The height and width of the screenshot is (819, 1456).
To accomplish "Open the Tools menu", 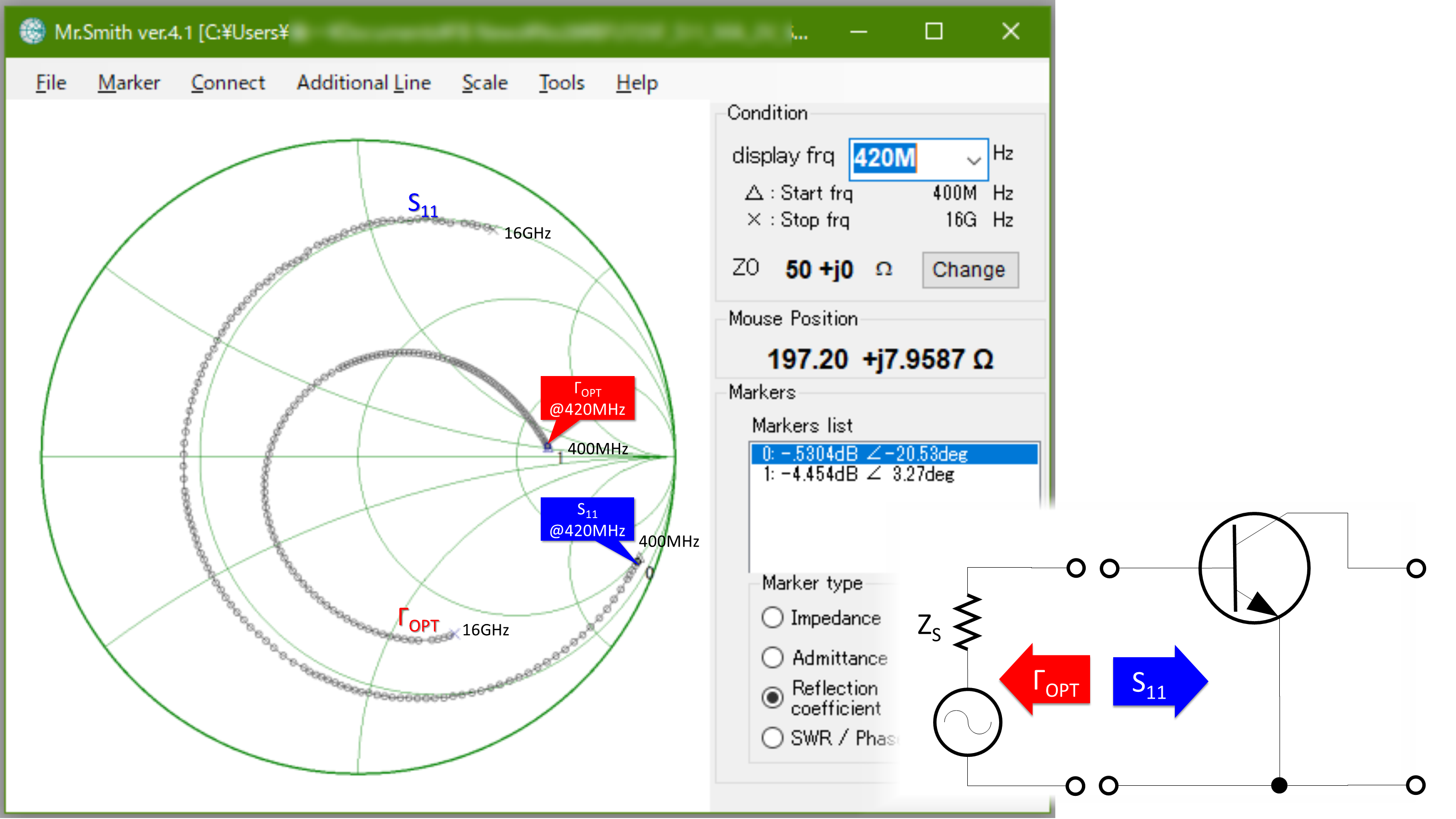I will [x=561, y=82].
